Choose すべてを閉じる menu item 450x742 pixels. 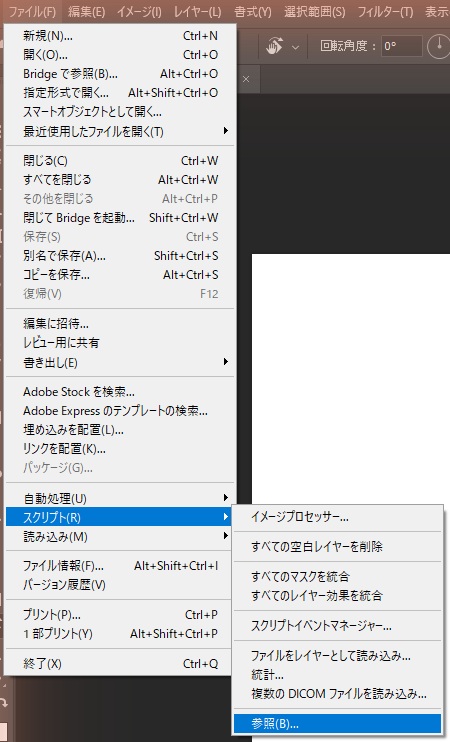tap(120, 179)
